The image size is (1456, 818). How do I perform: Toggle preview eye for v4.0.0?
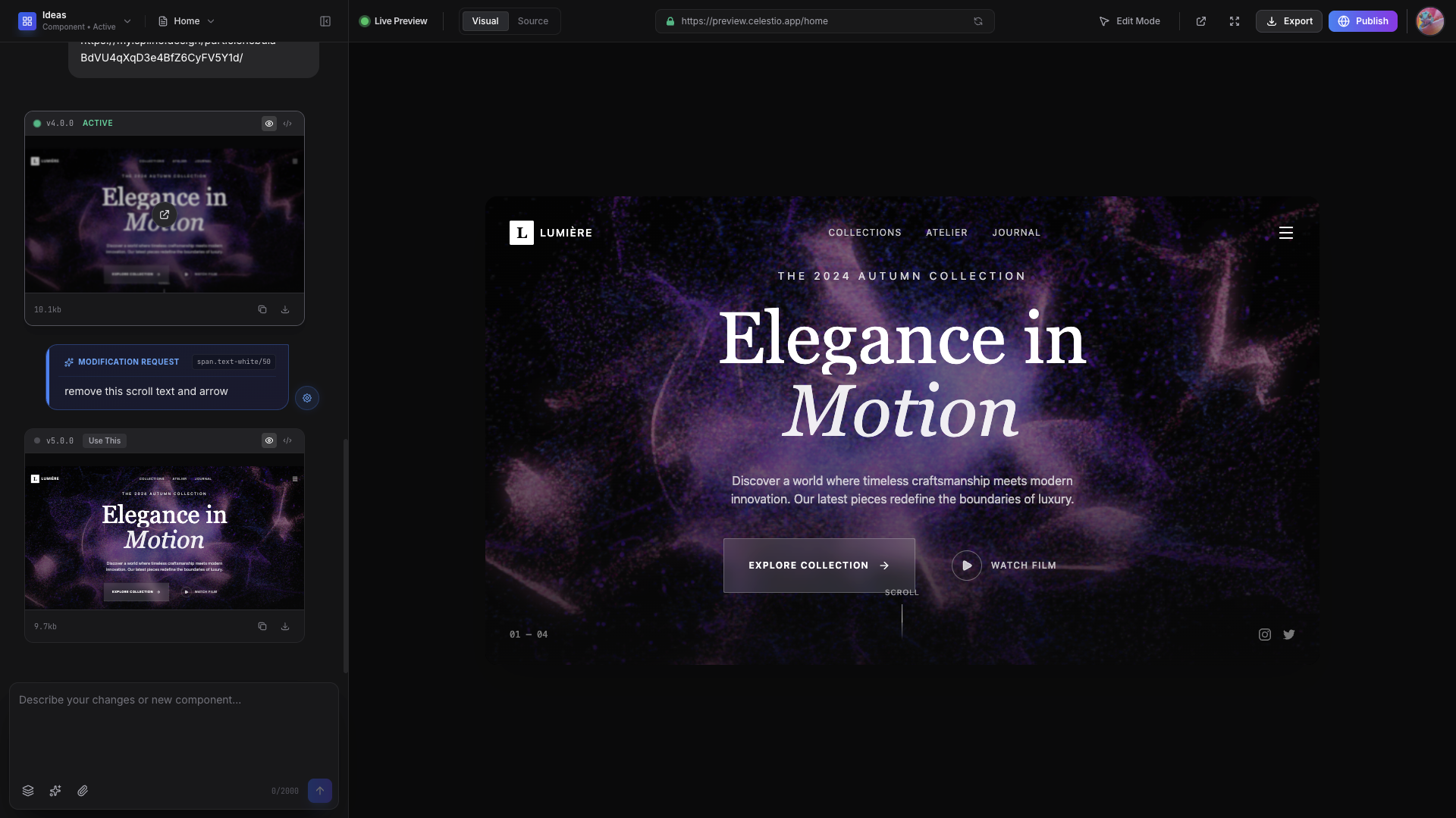(269, 124)
